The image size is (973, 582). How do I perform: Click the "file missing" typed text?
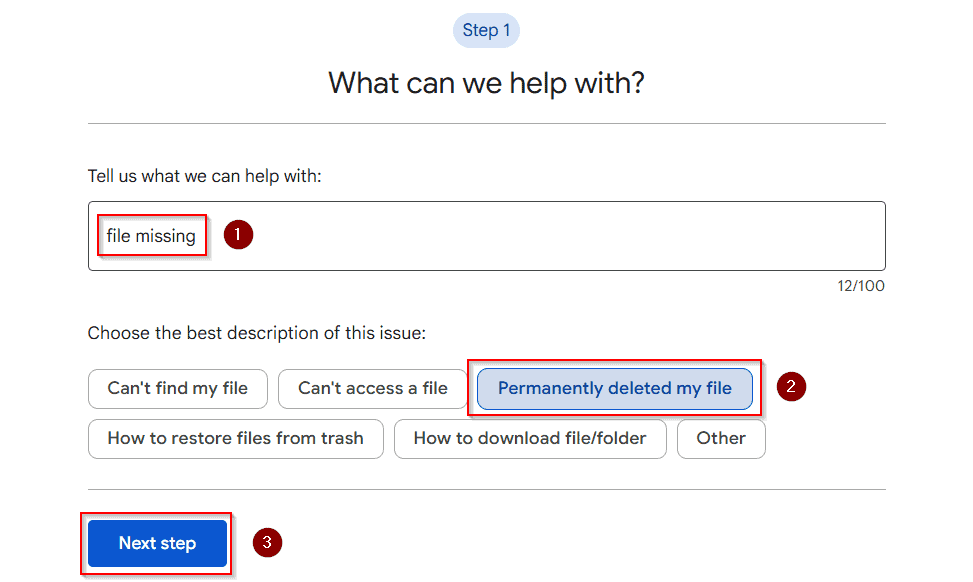click(x=151, y=236)
